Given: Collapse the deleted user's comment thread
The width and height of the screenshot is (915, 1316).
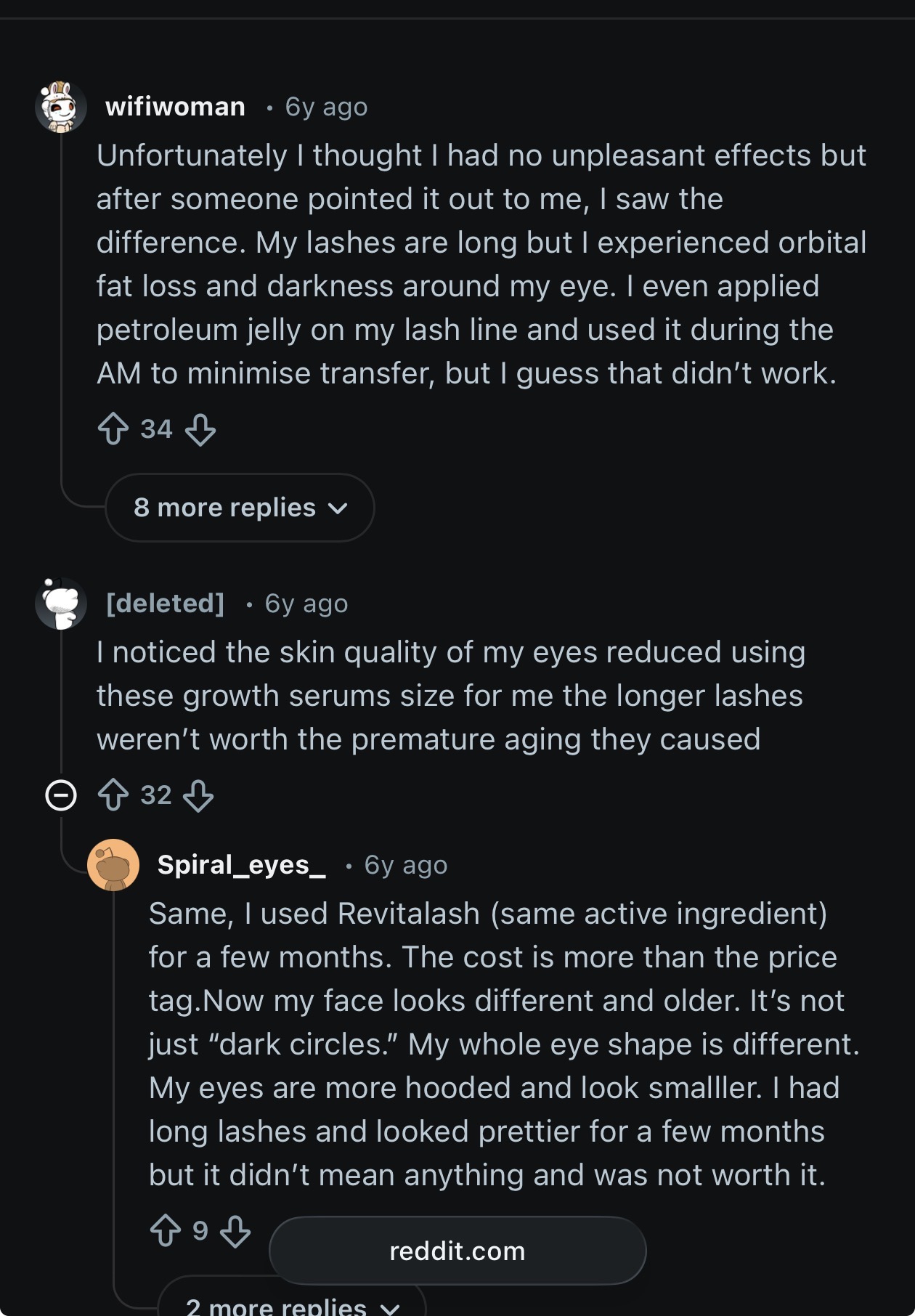Looking at the screenshot, I should pyautogui.click(x=61, y=795).
